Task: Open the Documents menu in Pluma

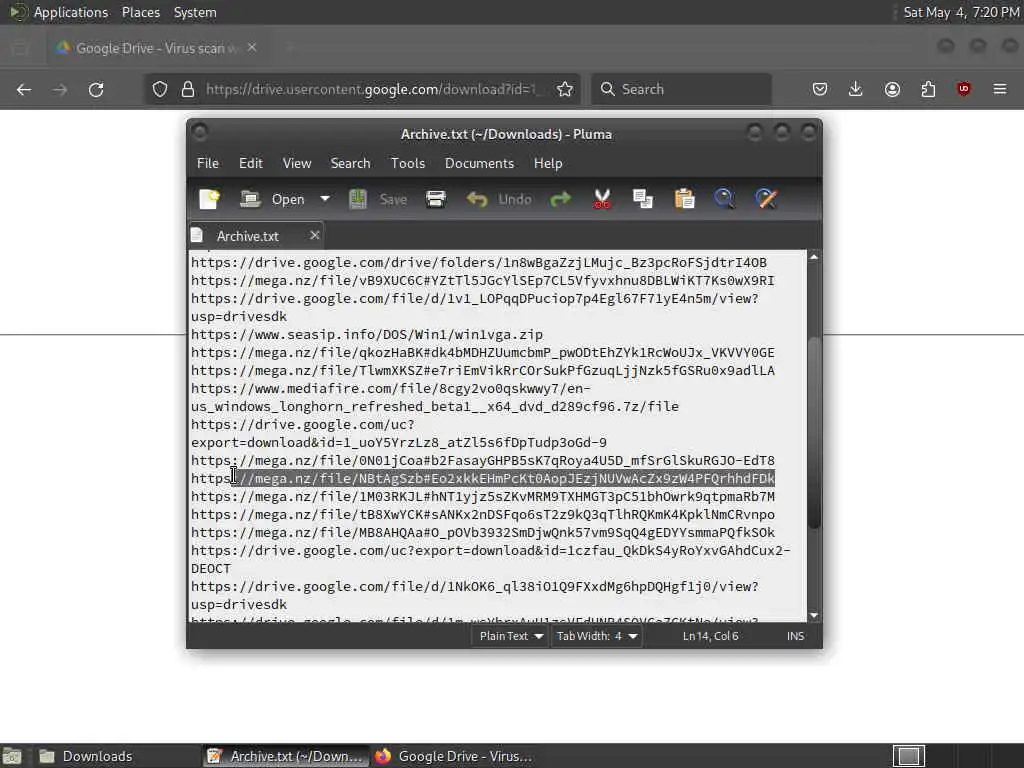Action: pos(479,163)
